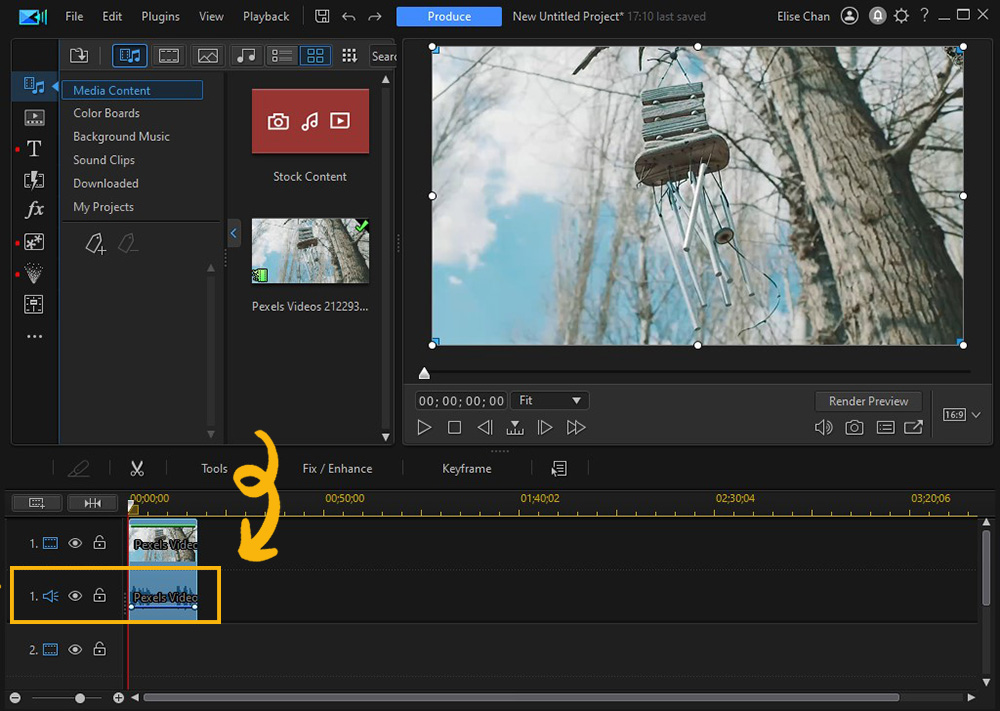Click the scissors split icon above the timeline
This screenshot has height=711, width=1000.
pyautogui.click(x=137, y=468)
